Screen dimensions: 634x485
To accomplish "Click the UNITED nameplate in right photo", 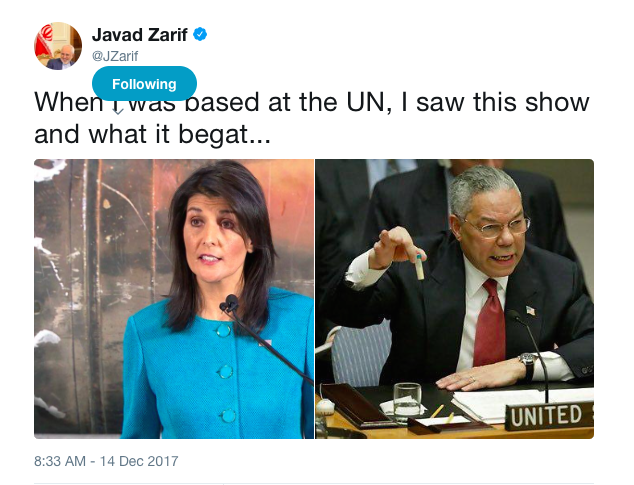I will coord(549,415).
